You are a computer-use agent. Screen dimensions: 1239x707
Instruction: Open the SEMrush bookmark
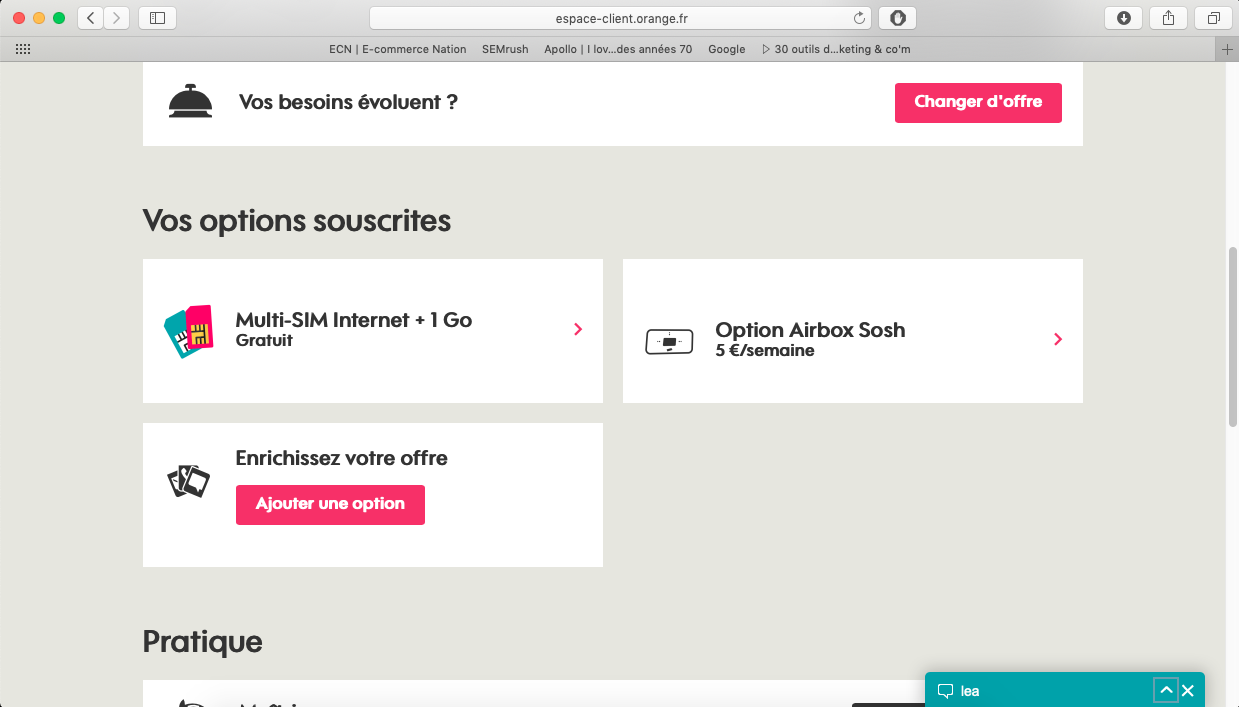point(505,49)
